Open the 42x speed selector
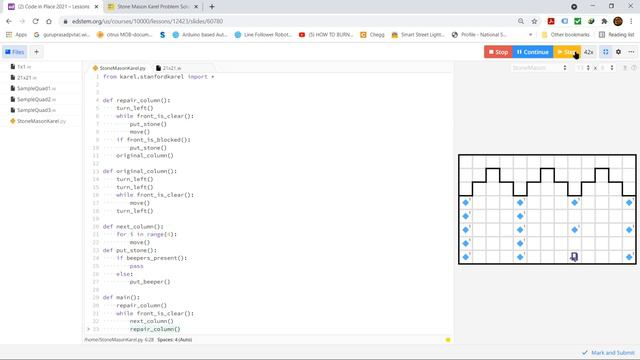The image size is (640, 360). click(588, 52)
